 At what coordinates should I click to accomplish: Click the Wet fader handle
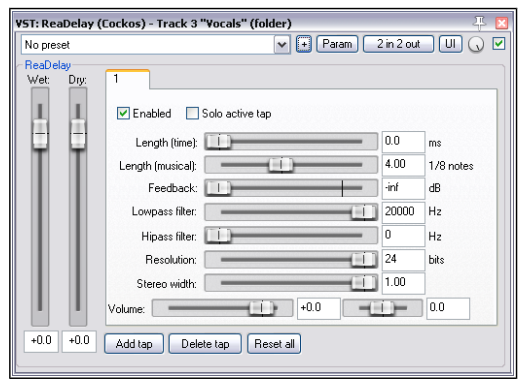click(40, 134)
